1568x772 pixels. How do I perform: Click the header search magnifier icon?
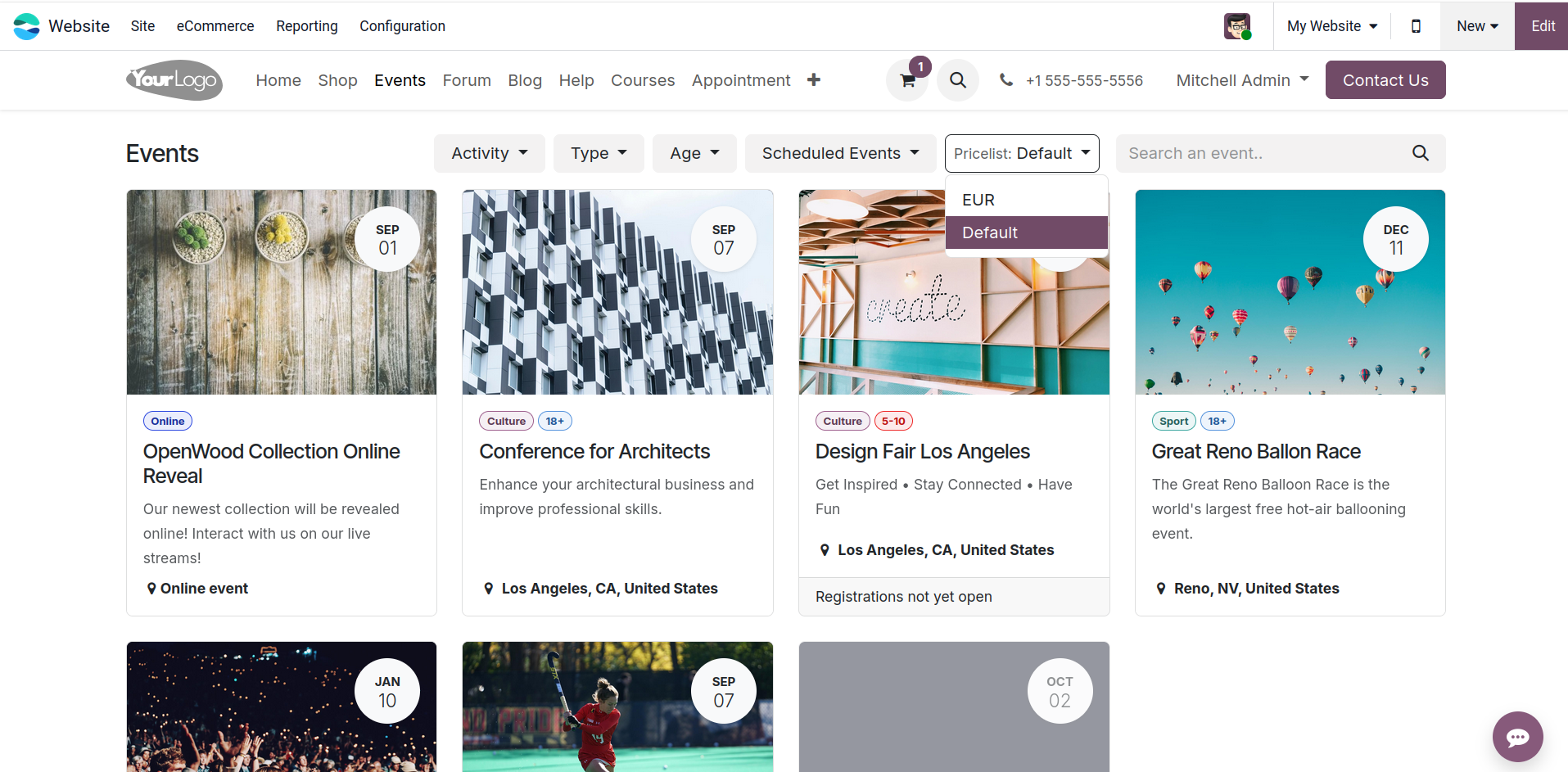[x=957, y=80]
